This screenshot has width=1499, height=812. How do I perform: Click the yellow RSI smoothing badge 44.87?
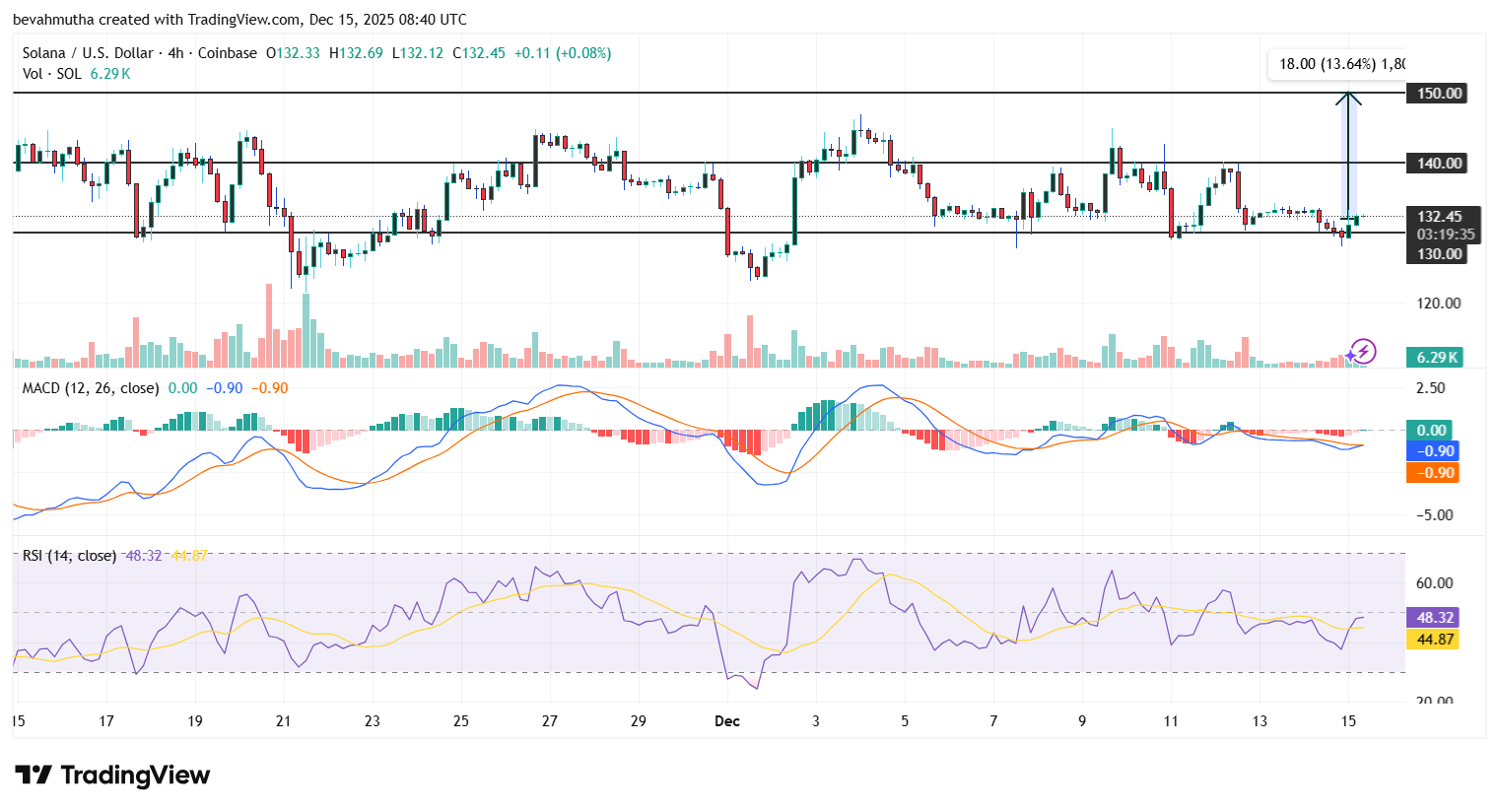click(1431, 640)
